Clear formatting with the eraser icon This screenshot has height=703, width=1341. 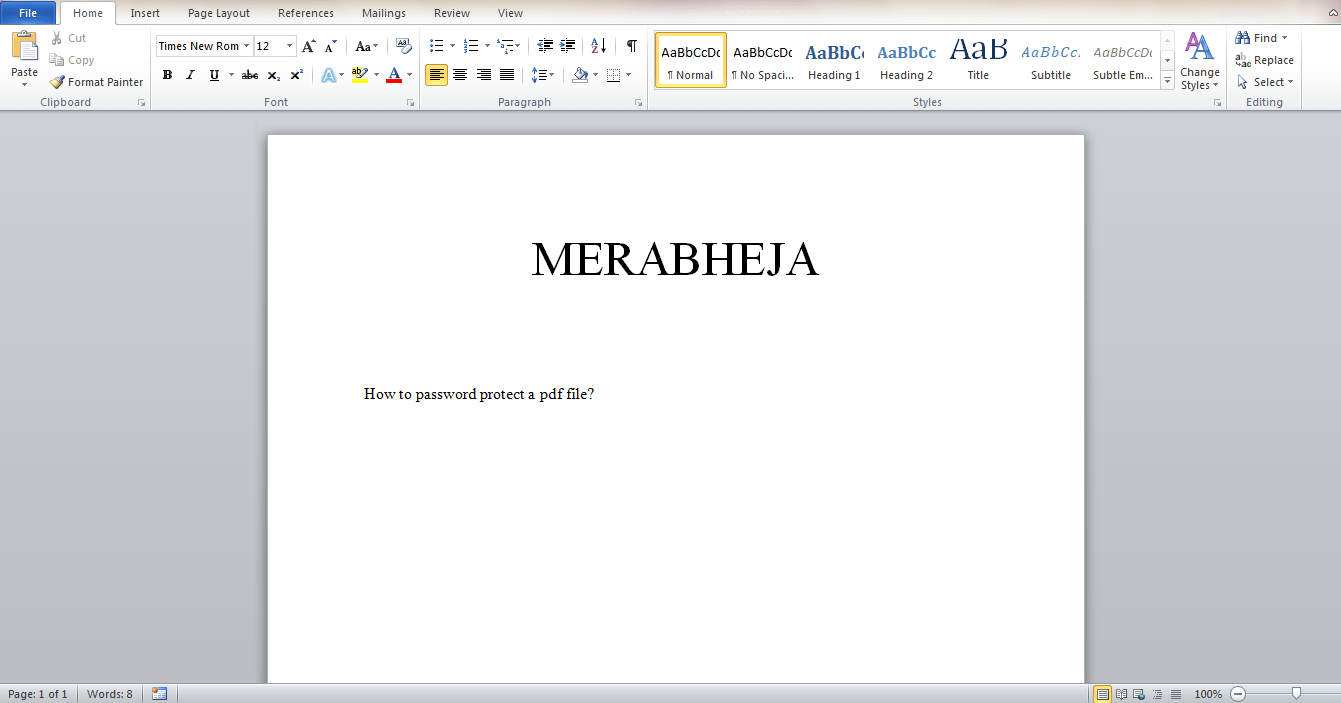pyautogui.click(x=403, y=46)
